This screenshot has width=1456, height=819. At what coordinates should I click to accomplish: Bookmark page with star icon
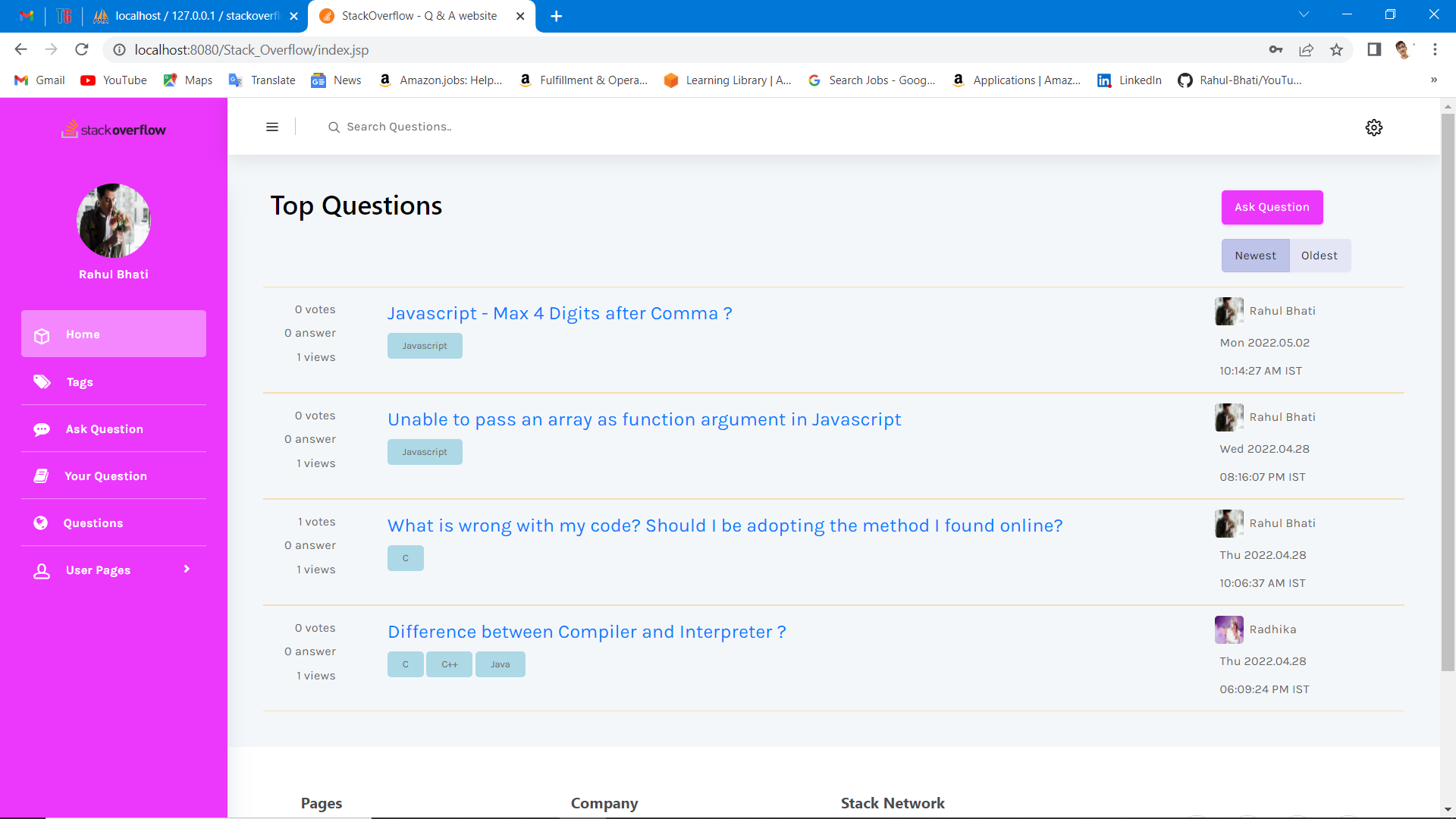1336,50
